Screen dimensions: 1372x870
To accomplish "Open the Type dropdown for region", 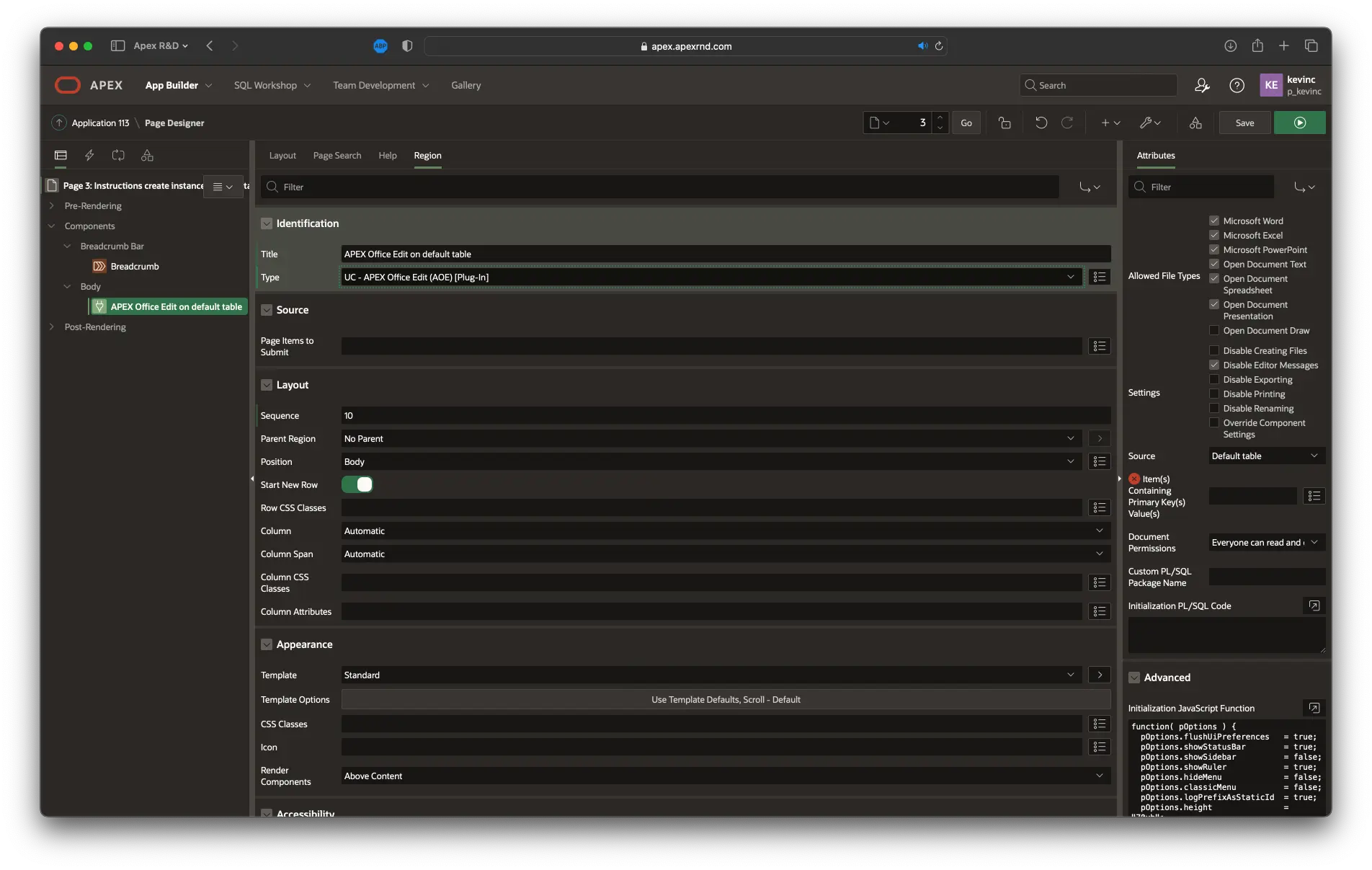I will (x=711, y=277).
